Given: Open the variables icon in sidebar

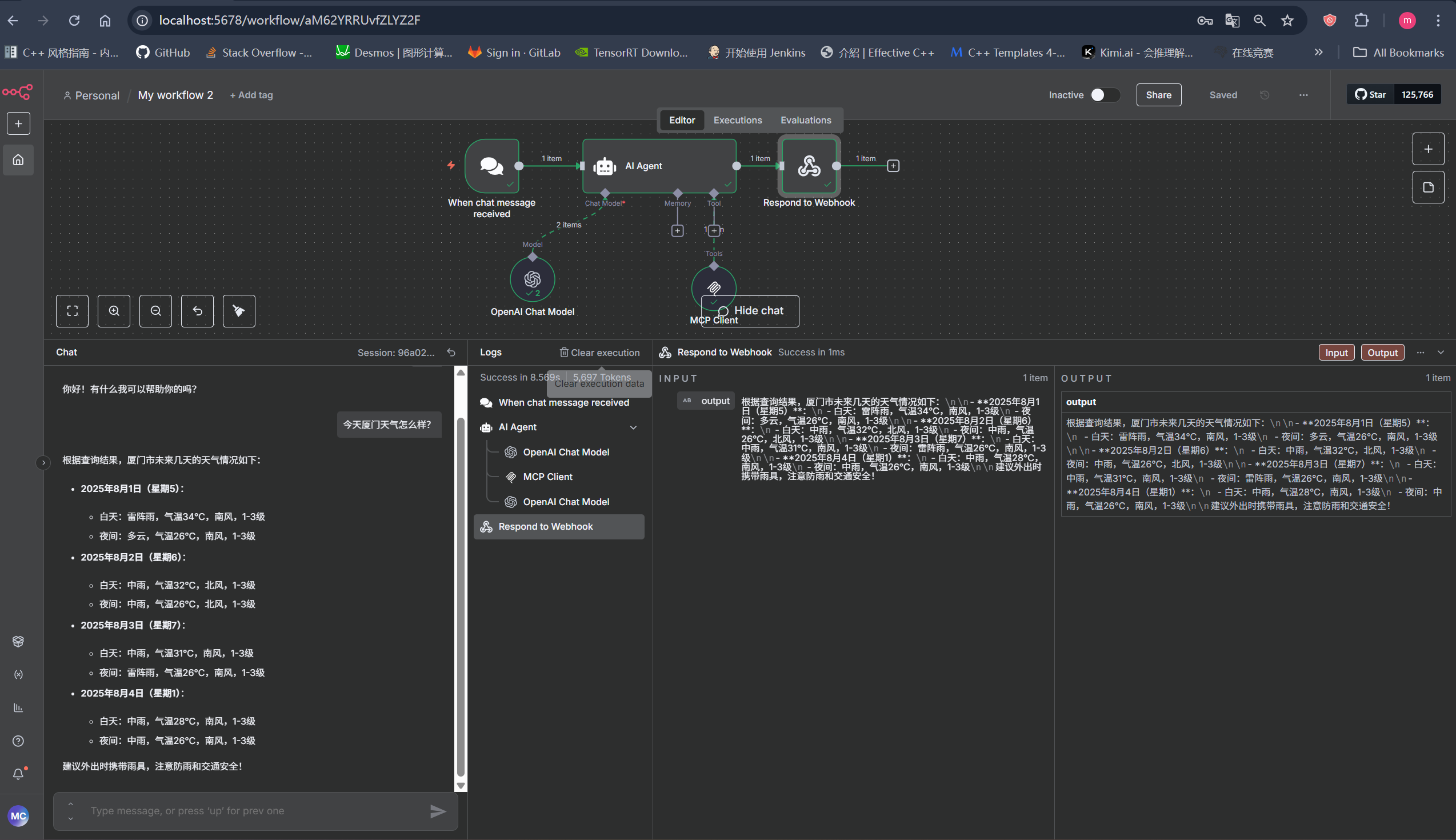Looking at the screenshot, I should click(18, 674).
